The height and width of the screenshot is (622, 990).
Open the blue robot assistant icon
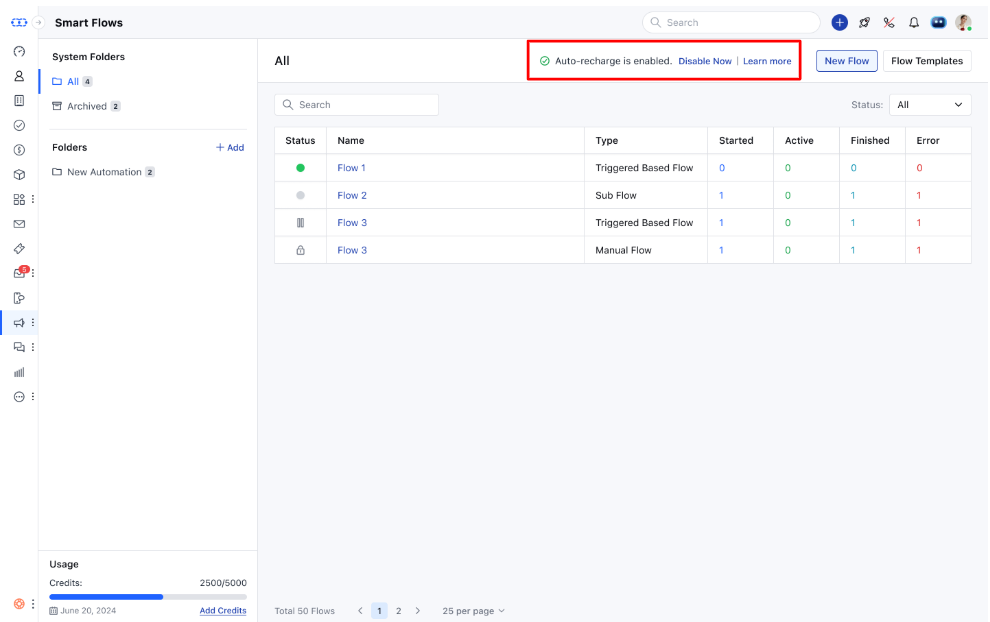coord(938,23)
